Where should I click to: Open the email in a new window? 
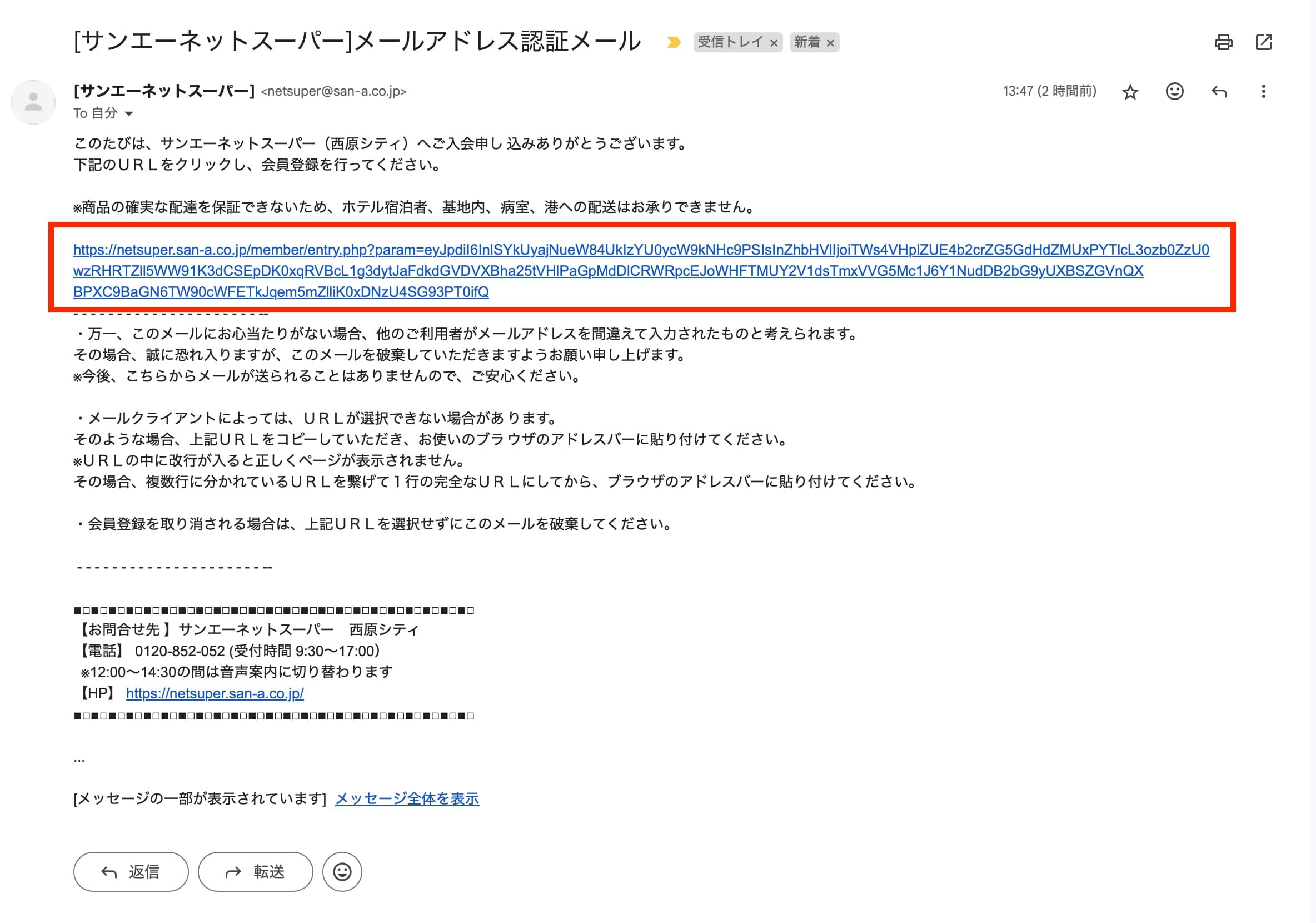click(x=1263, y=42)
